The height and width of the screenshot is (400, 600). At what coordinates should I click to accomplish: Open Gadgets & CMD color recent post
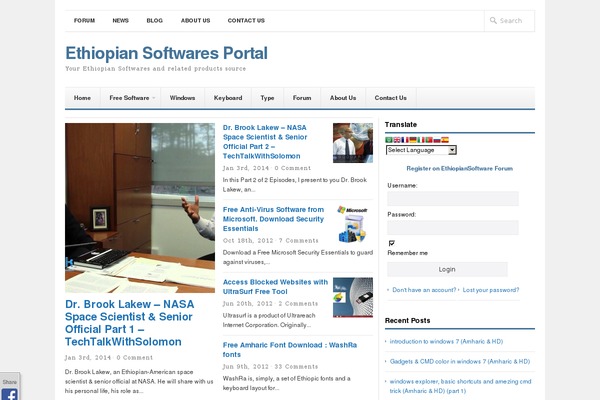point(460,361)
